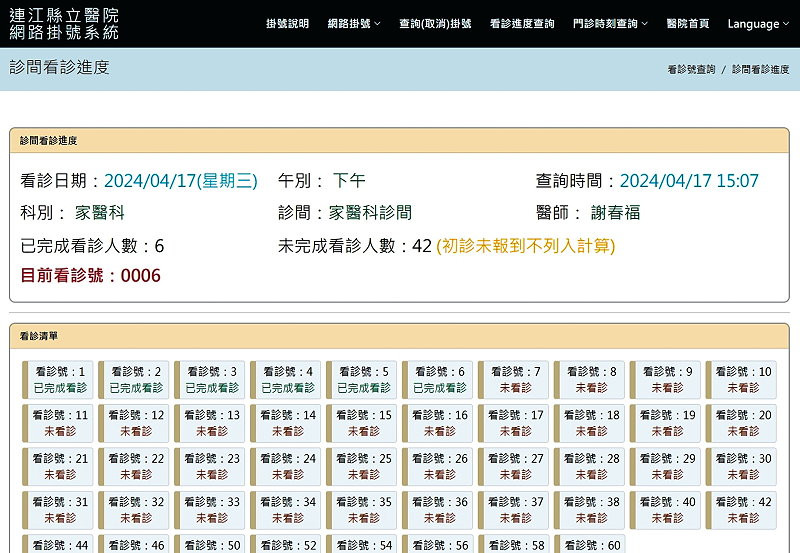Select queue card 看診號：2
The height and width of the screenshot is (553, 800).
(133, 380)
